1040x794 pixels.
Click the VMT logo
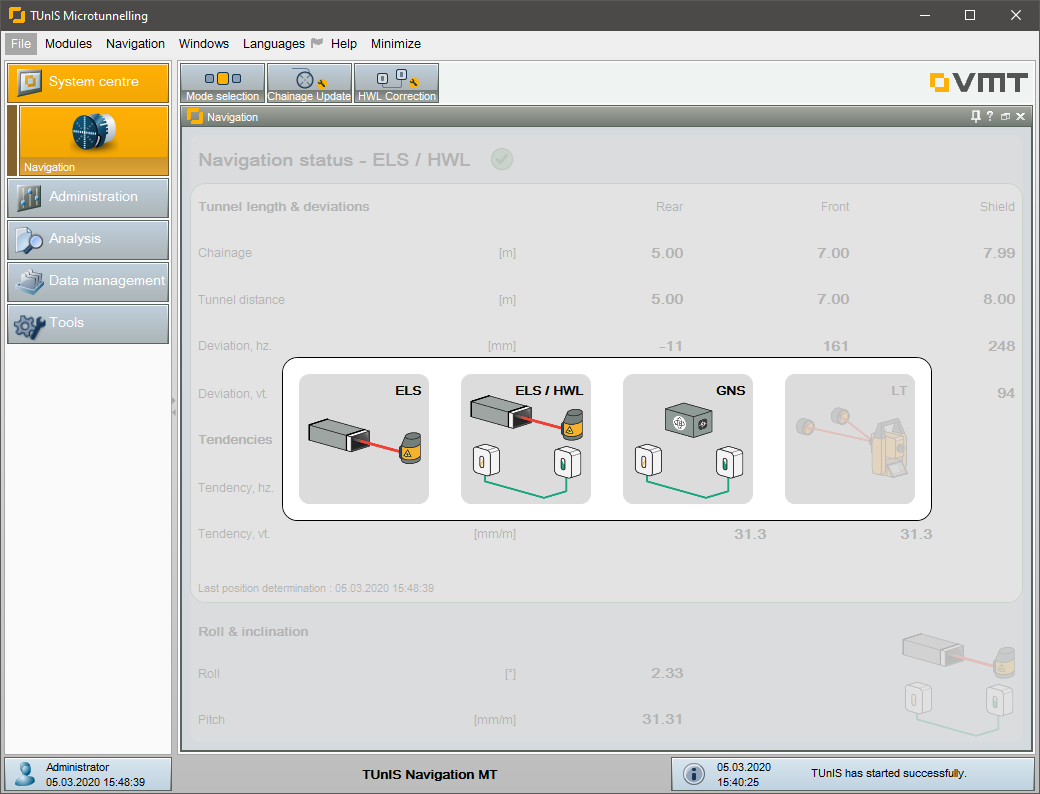pos(979,82)
